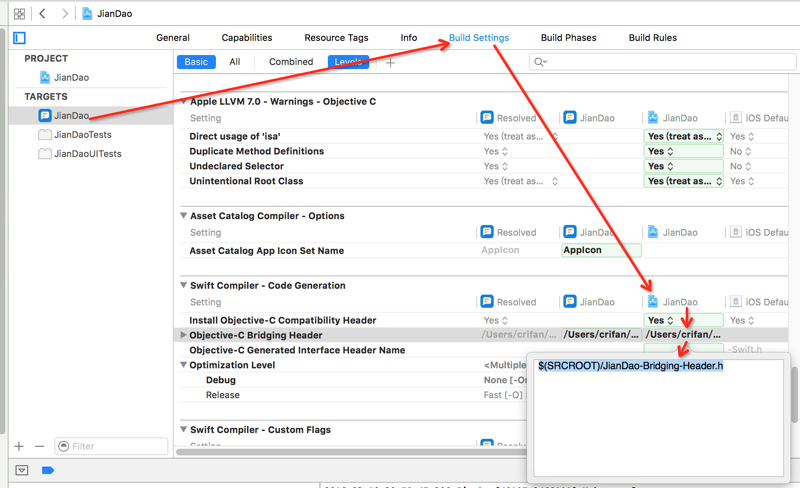Click the $(SRCROOT)/JianDao-Bridging-Header.h text in popup

[x=631, y=365]
